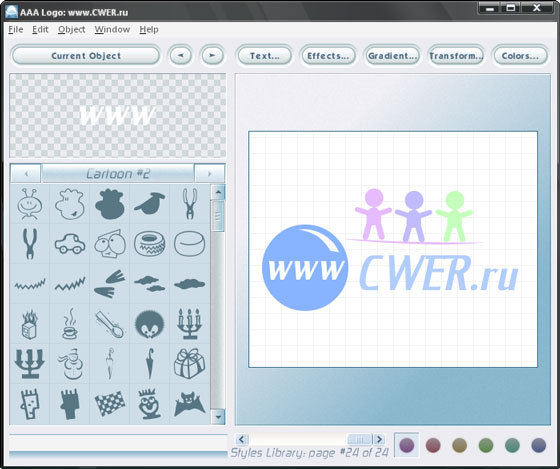Screen dimensions: 560x469
Task: Choose the checkered flag shape icon
Action: coord(110,404)
